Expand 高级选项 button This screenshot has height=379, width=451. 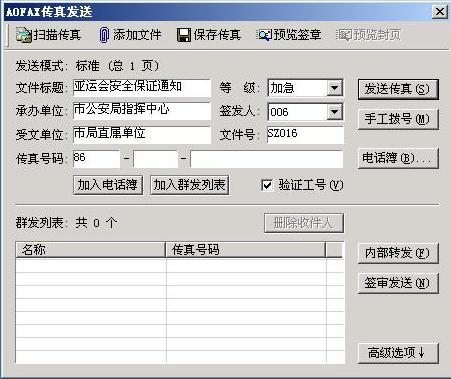[398, 353]
